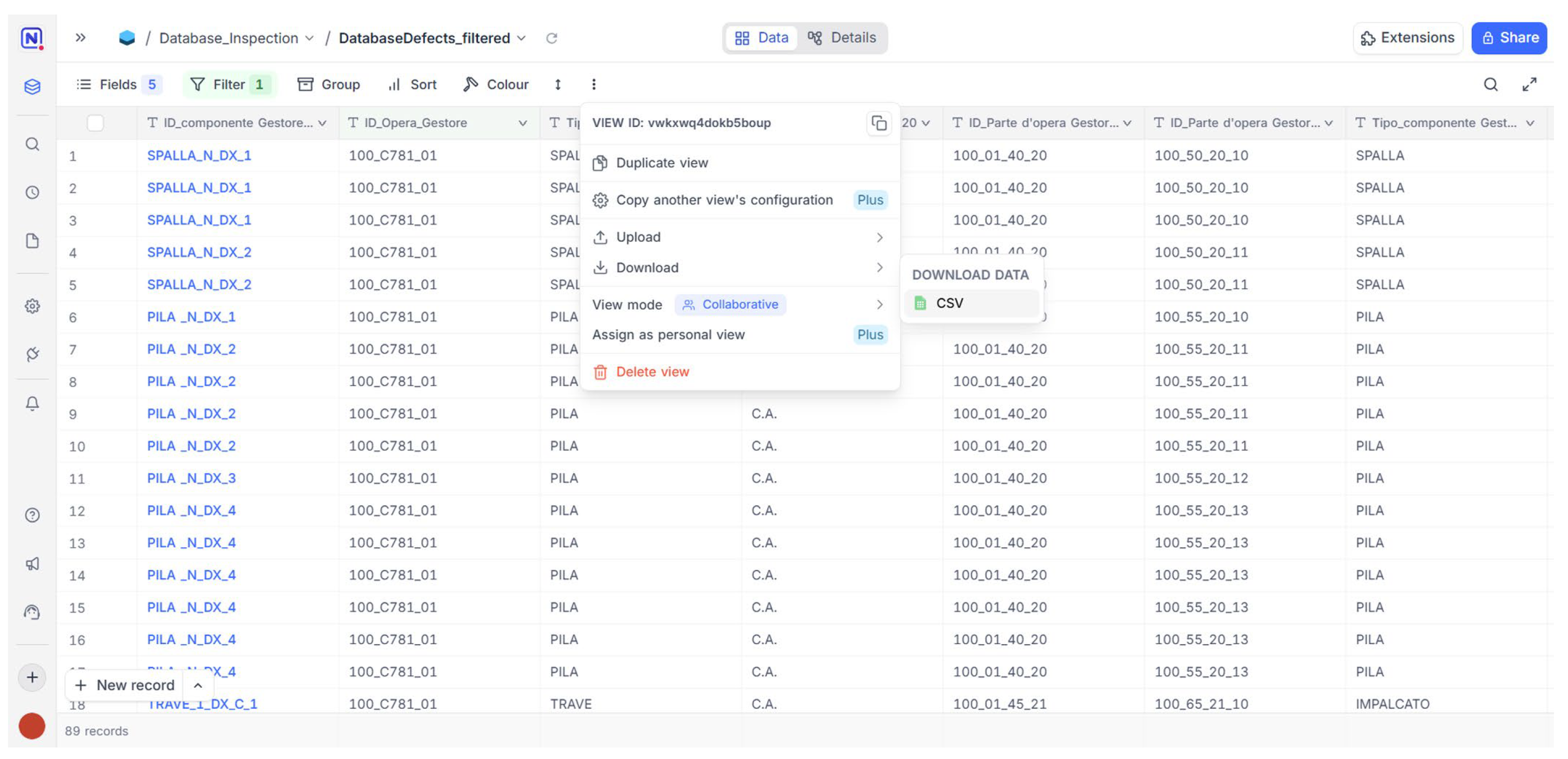Open the settings gear in the left sidebar
Viewport: 1568px width, 759px height.
32,306
